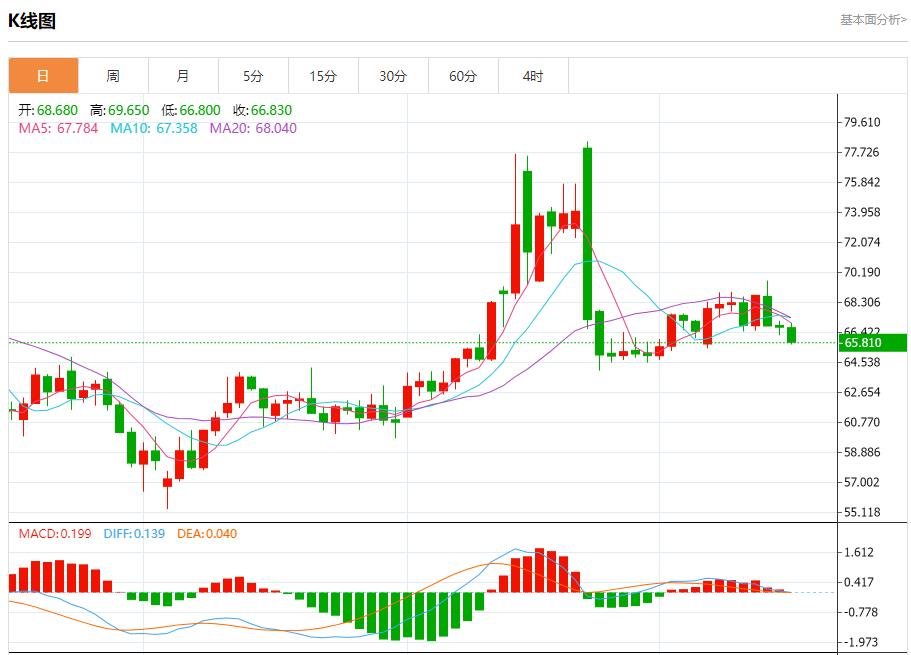911x655 pixels.
Task: Open the 5分 interval tab
Action: [253, 76]
